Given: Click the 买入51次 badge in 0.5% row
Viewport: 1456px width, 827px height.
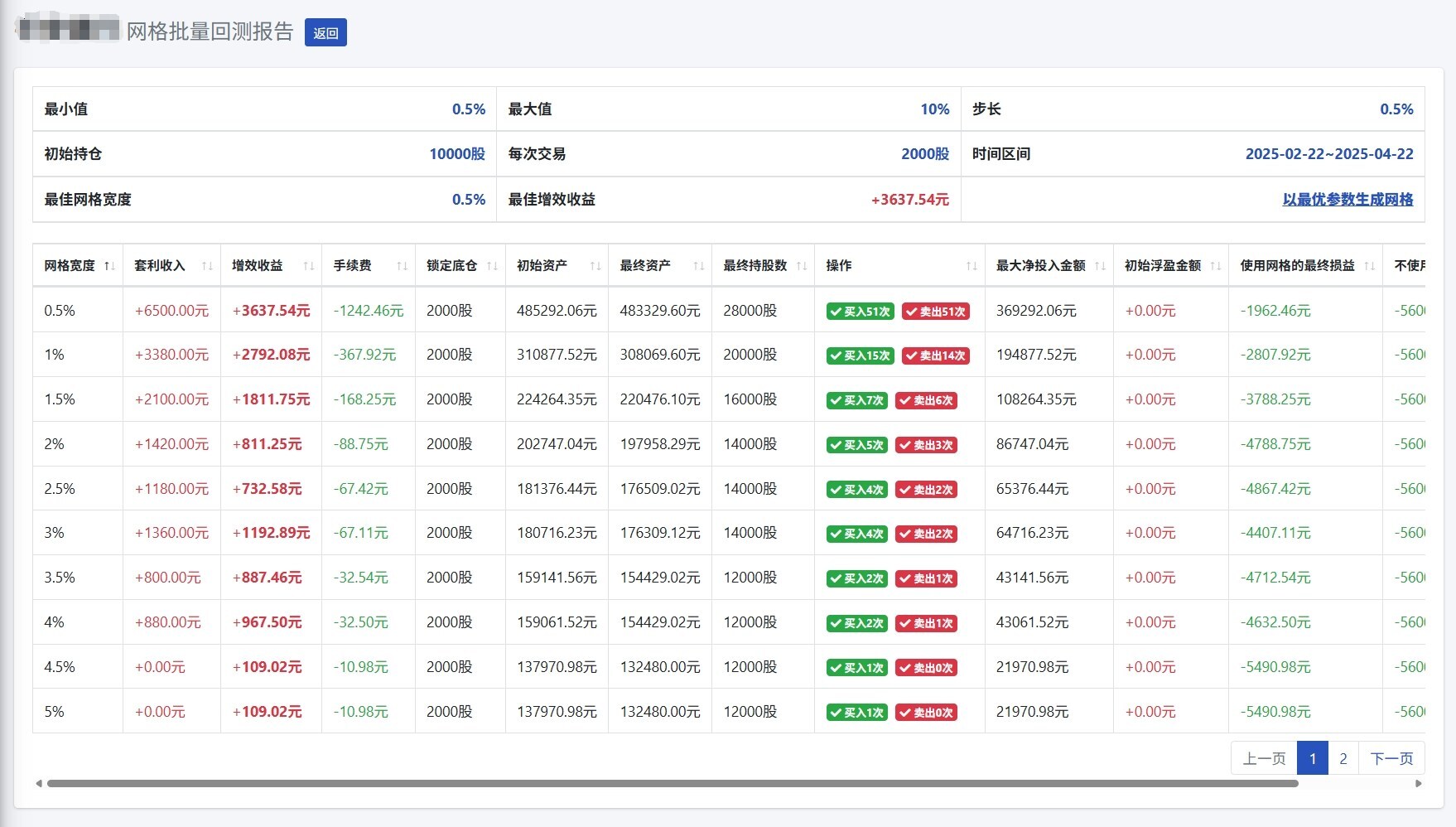Looking at the screenshot, I should [859, 312].
